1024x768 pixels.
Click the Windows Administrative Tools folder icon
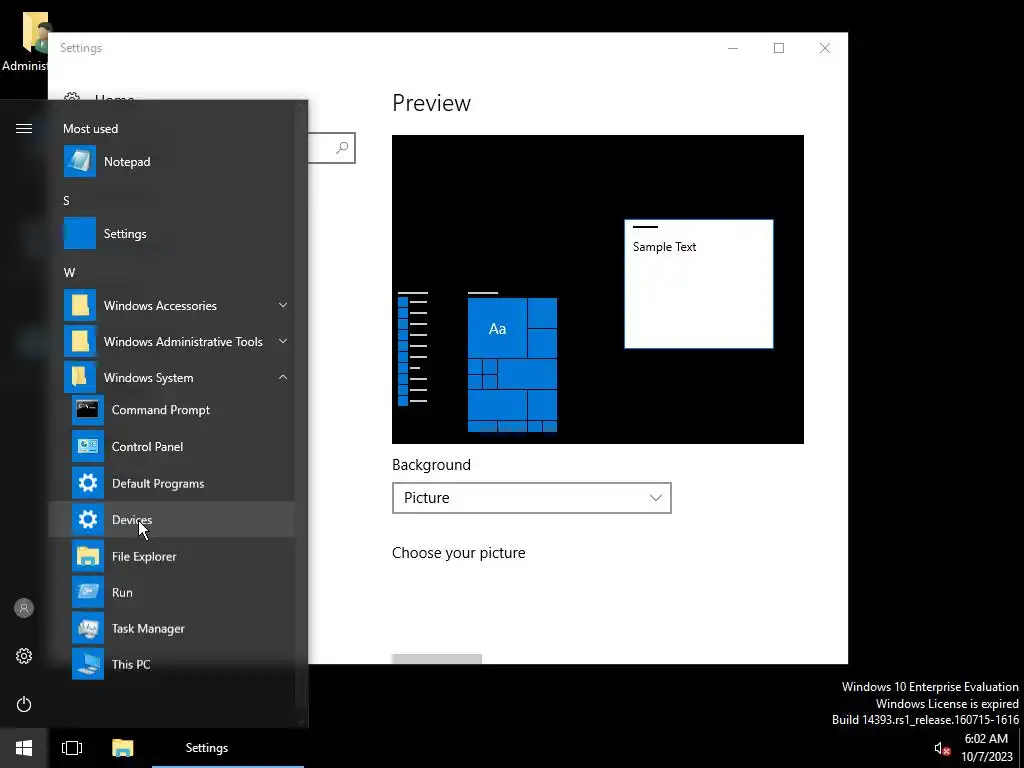[80, 341]
